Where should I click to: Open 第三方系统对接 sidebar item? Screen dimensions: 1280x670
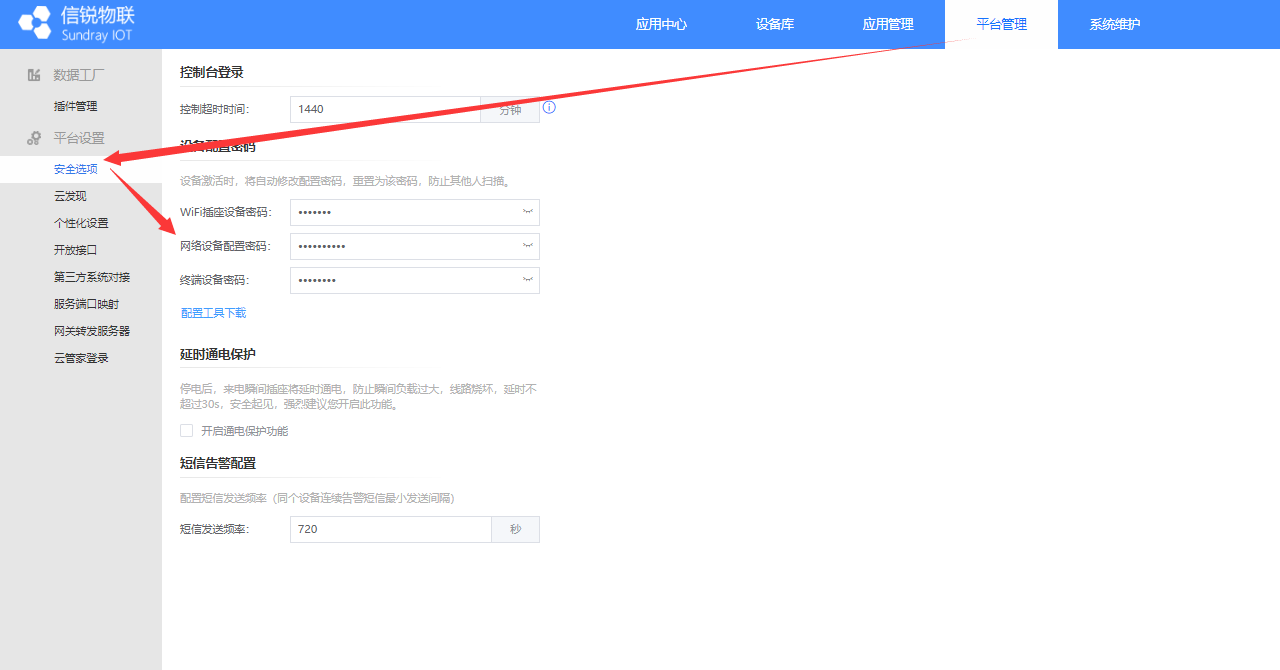tap(92, 277)
